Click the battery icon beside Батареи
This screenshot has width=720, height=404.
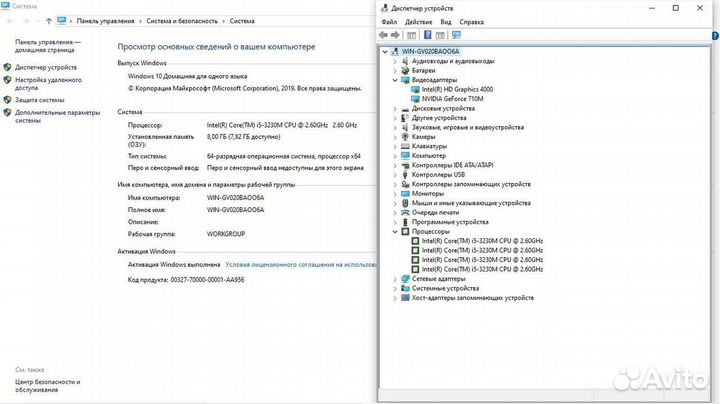tap(405, 71)
